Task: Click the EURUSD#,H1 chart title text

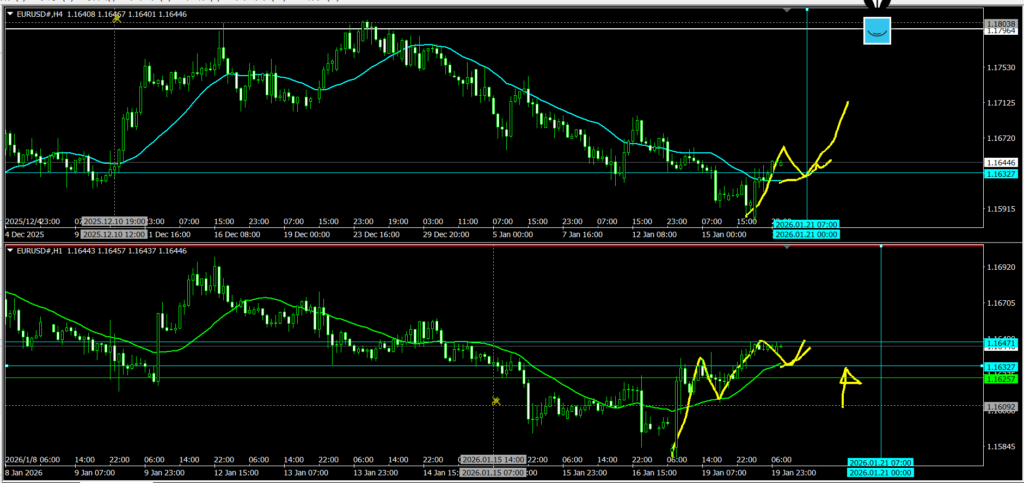Action: [40, 249]
